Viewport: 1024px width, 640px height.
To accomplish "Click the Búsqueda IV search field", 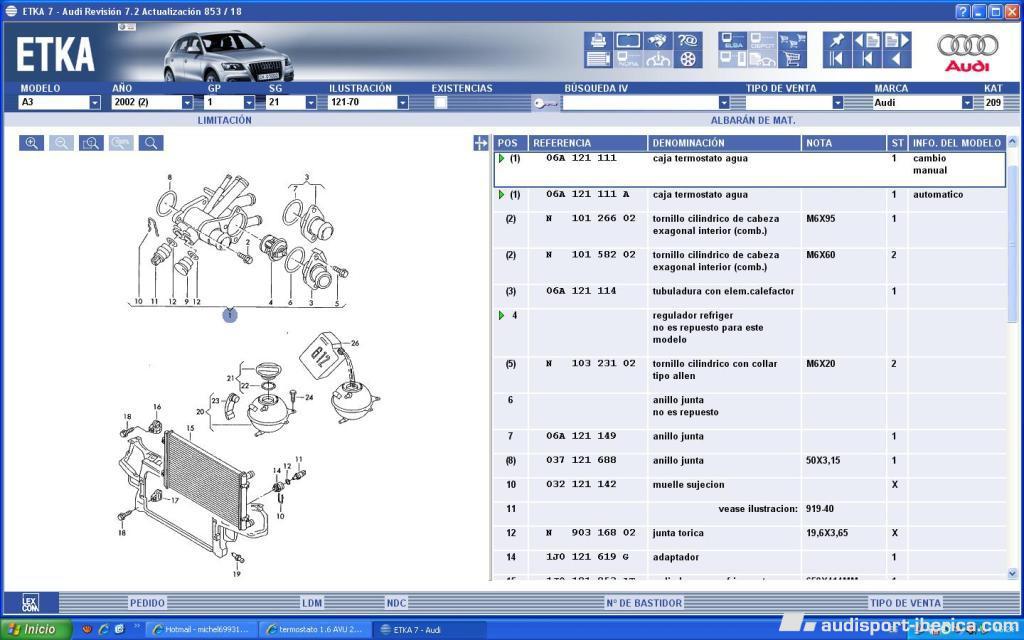I will (x=640, y=103).
